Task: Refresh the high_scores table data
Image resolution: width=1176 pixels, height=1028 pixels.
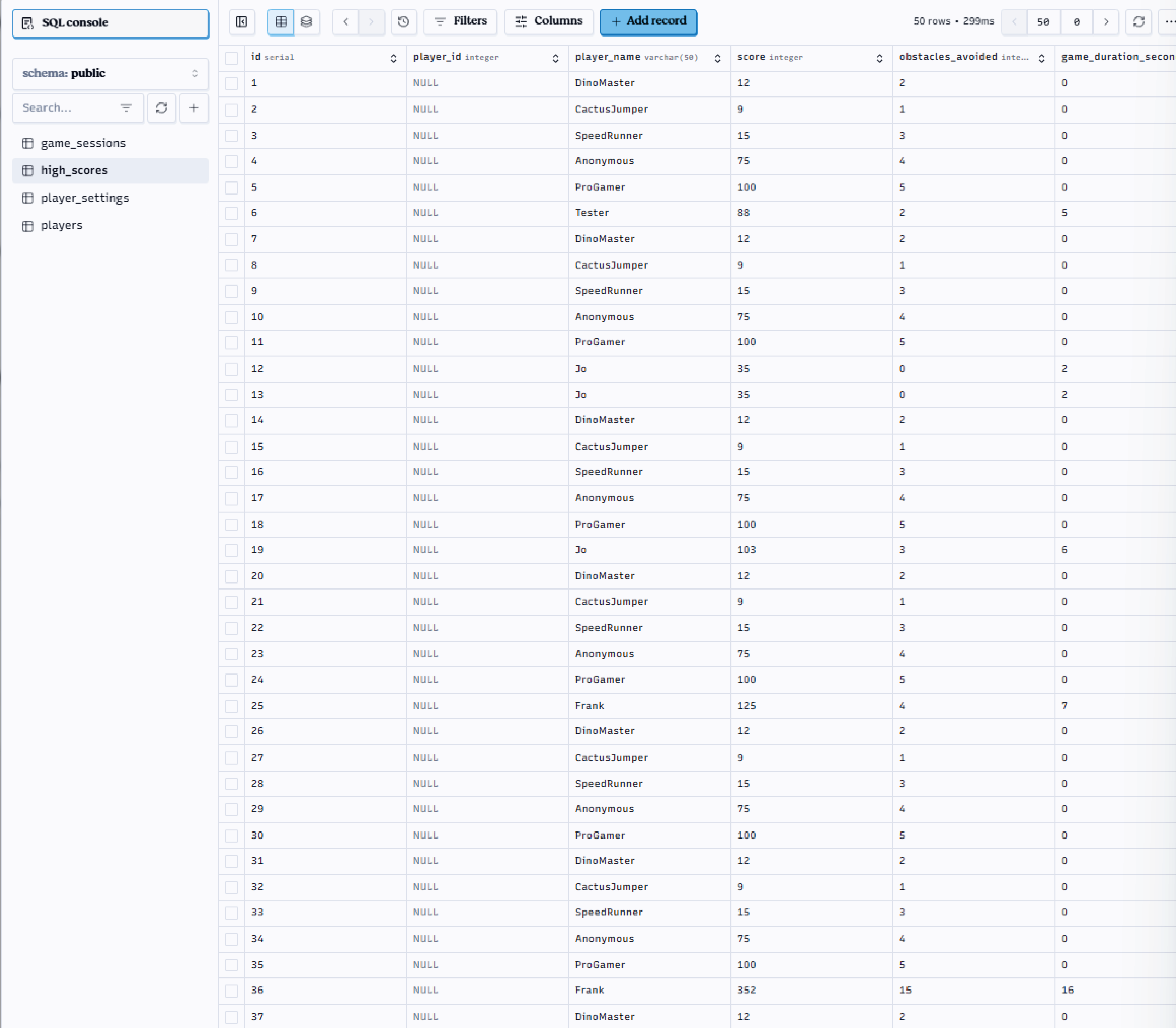Action: [1138, 22]
